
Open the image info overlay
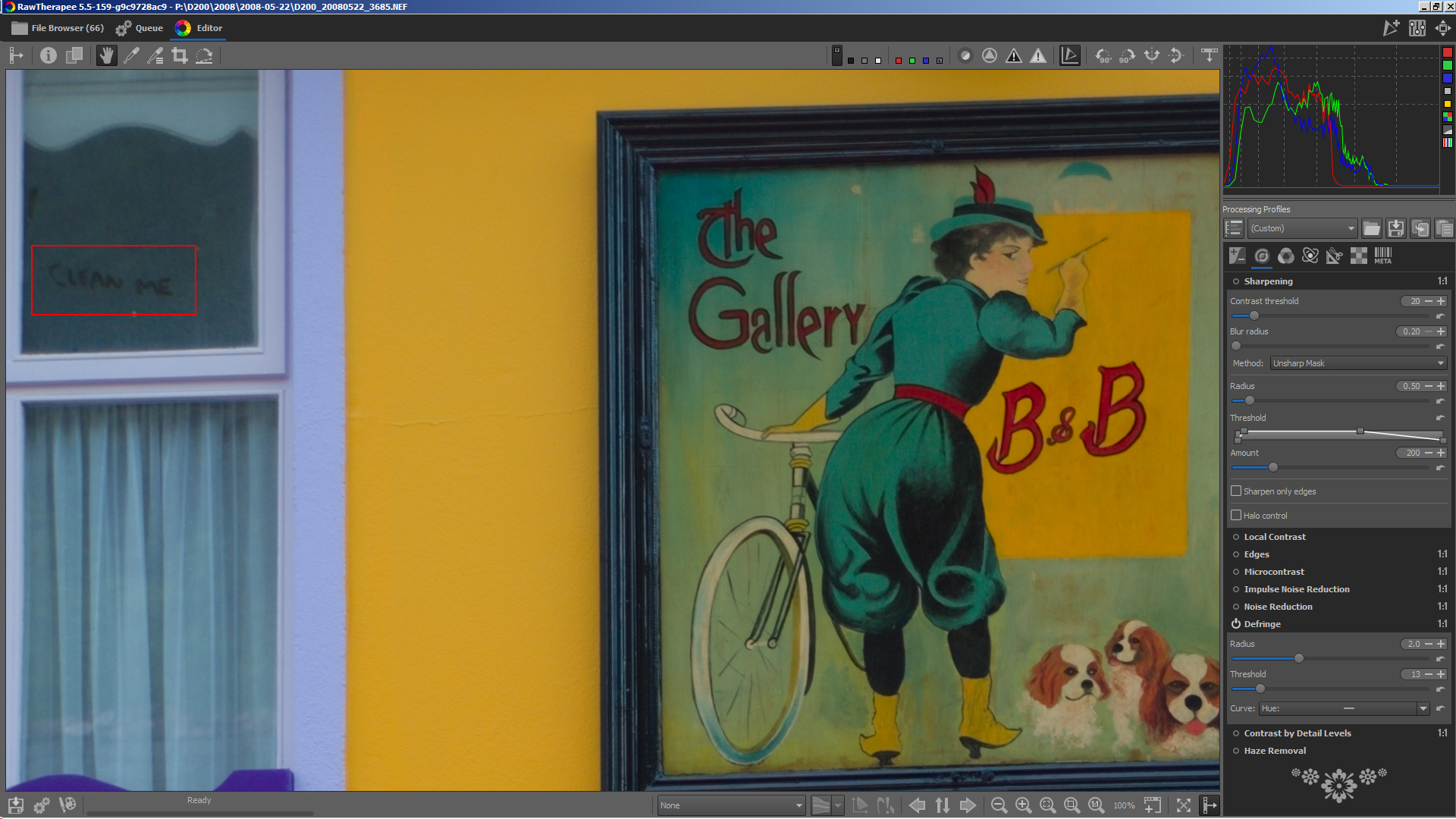click(x=49, y=55)
